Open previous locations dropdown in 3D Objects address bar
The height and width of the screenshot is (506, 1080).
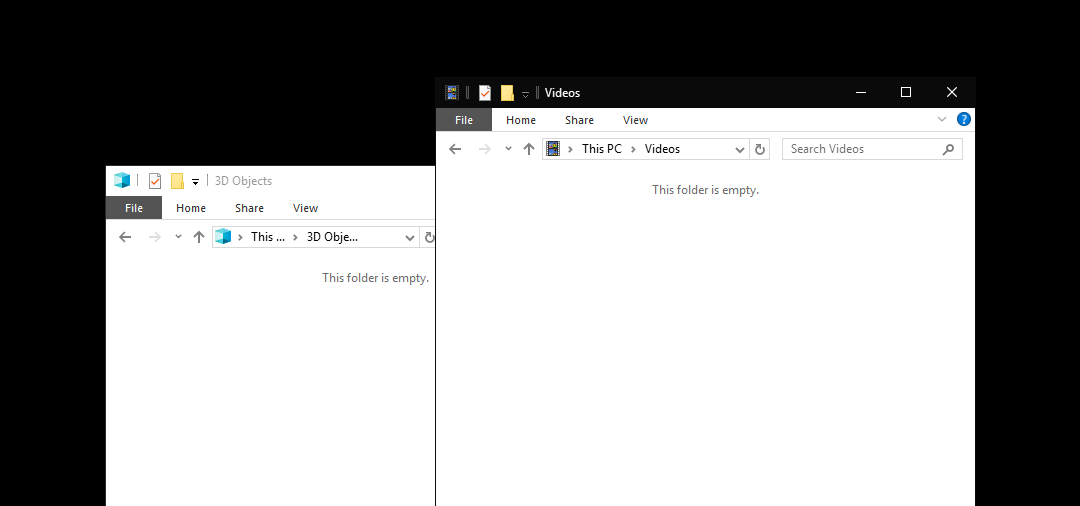click(410, 238)
